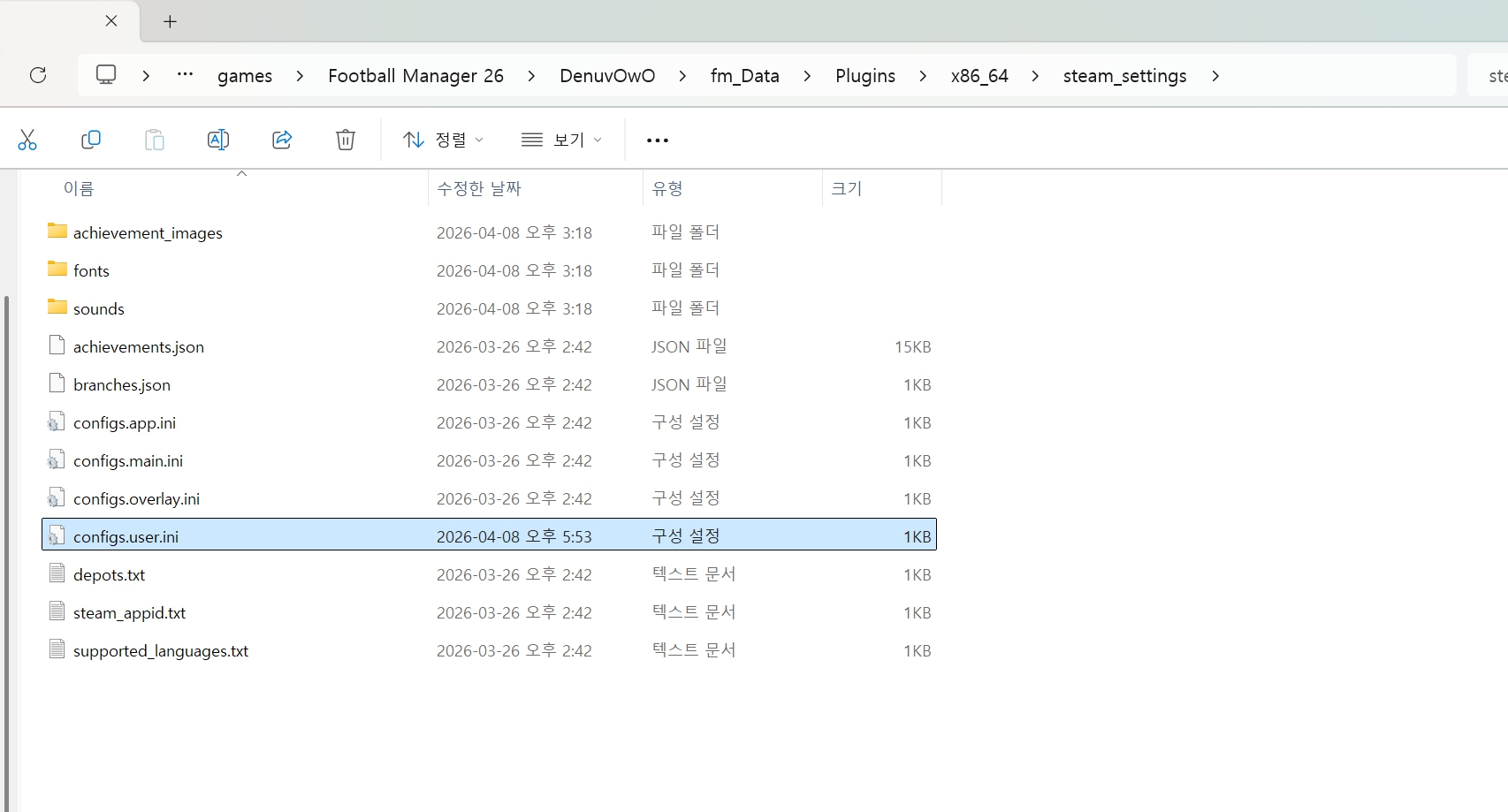Navigate to Football Manager 26 breadcrumb
This screenshot has height=812, width=1508.
(415, 76)
